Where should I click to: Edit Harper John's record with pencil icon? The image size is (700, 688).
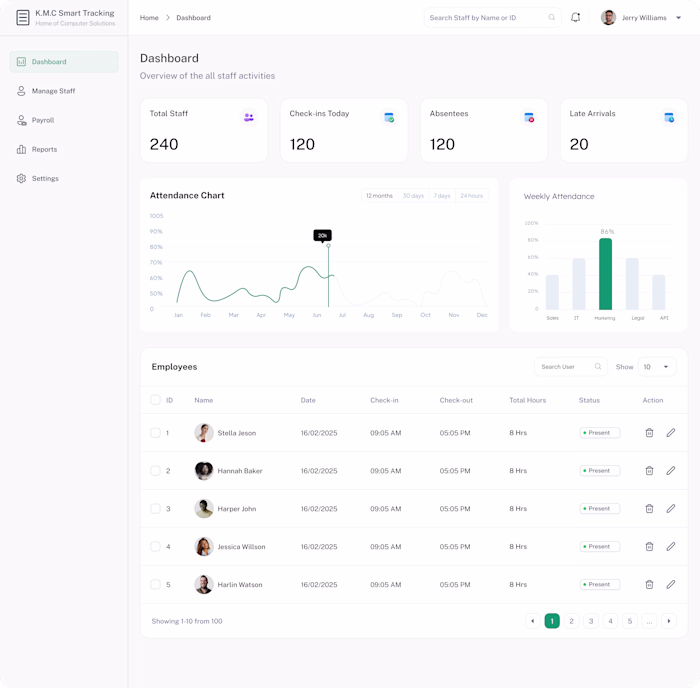pos(671,509)
